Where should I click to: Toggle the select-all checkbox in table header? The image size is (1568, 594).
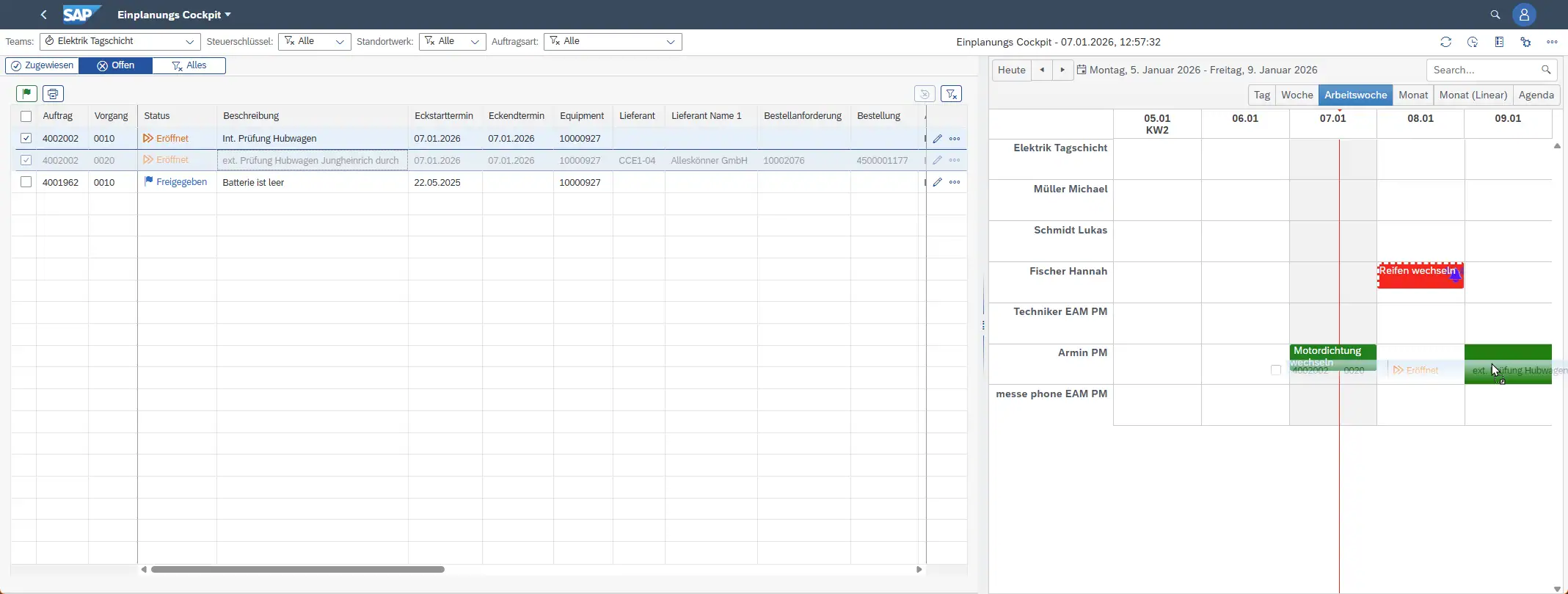(26, 116)
